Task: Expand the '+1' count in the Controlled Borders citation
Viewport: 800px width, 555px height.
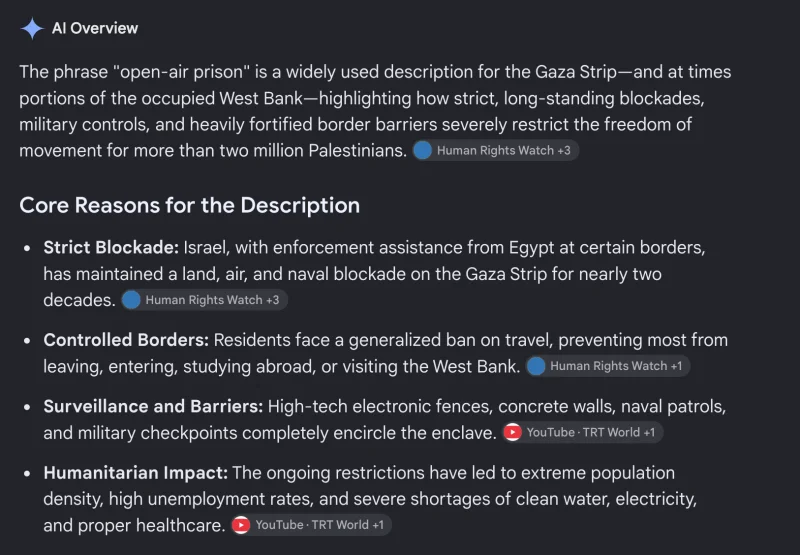Action: (x=676, y=366)
